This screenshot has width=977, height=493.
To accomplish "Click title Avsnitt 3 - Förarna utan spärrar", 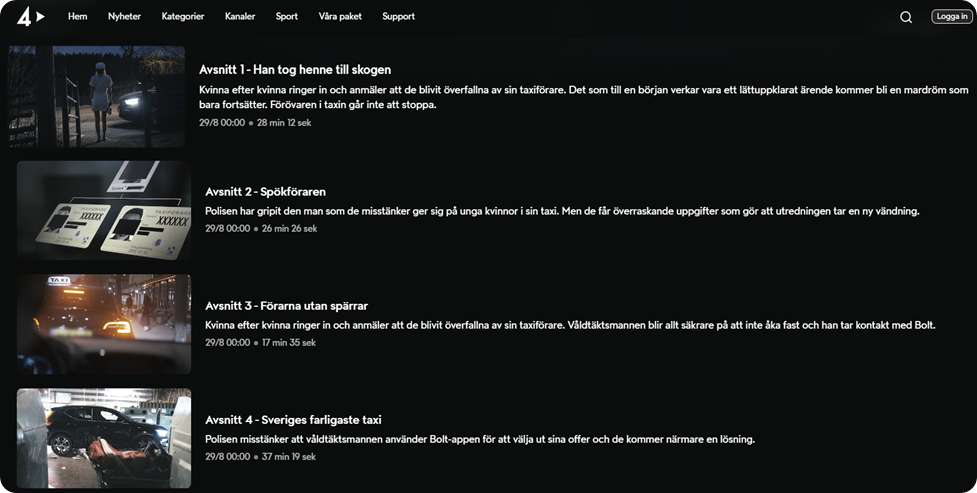I will click(x=287, y=306).
